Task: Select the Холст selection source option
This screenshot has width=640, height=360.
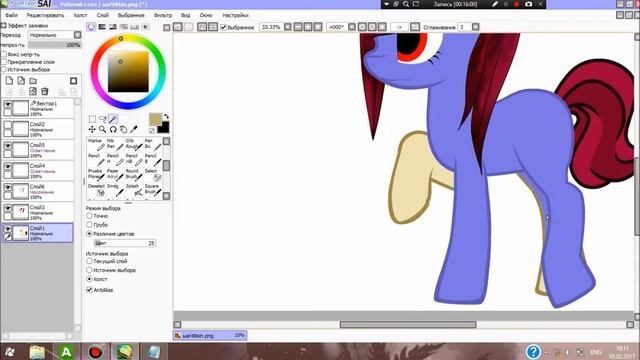Action: click(x=89, y=279)
